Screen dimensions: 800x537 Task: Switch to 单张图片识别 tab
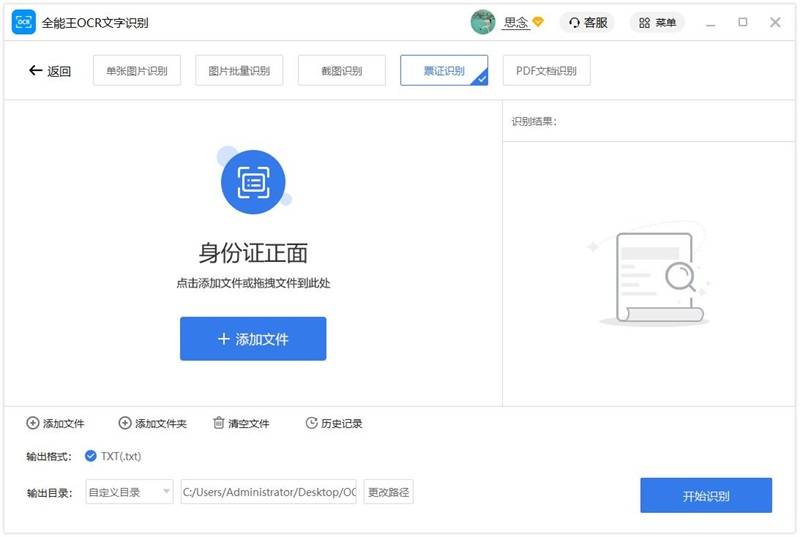click(x=137, y=70)
